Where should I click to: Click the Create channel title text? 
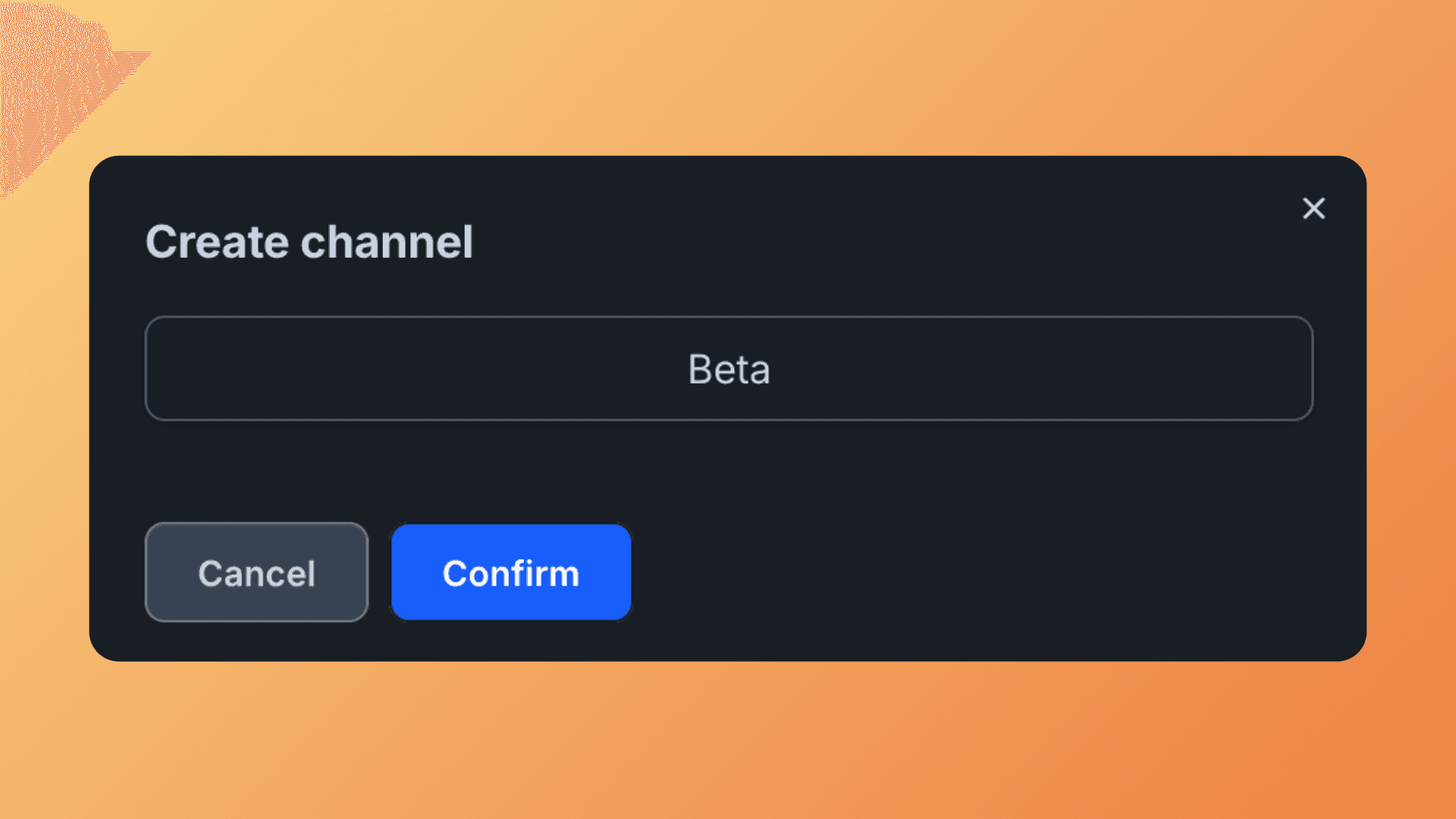click(x=309, y=242)
